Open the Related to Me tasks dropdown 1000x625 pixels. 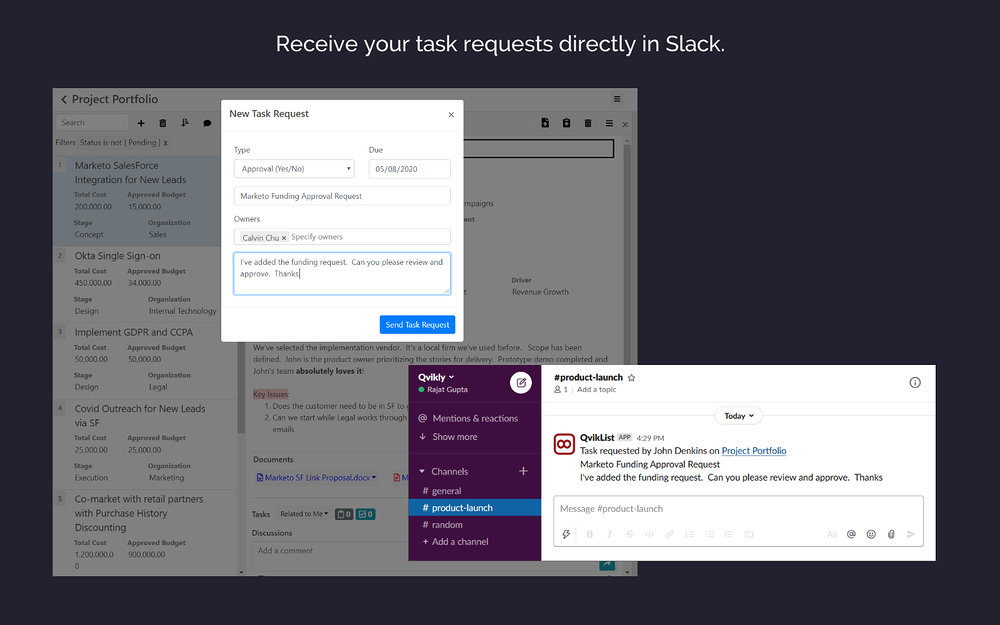pos(304,514)
